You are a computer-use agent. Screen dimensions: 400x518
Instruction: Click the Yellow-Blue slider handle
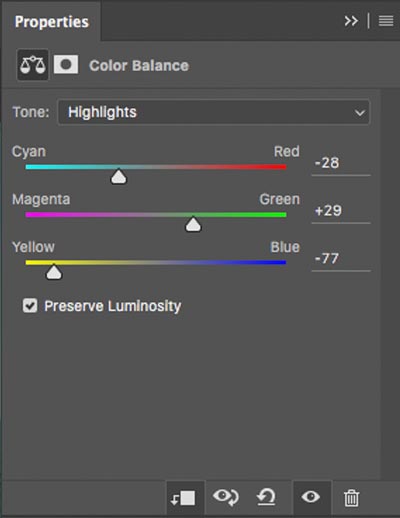54,272
